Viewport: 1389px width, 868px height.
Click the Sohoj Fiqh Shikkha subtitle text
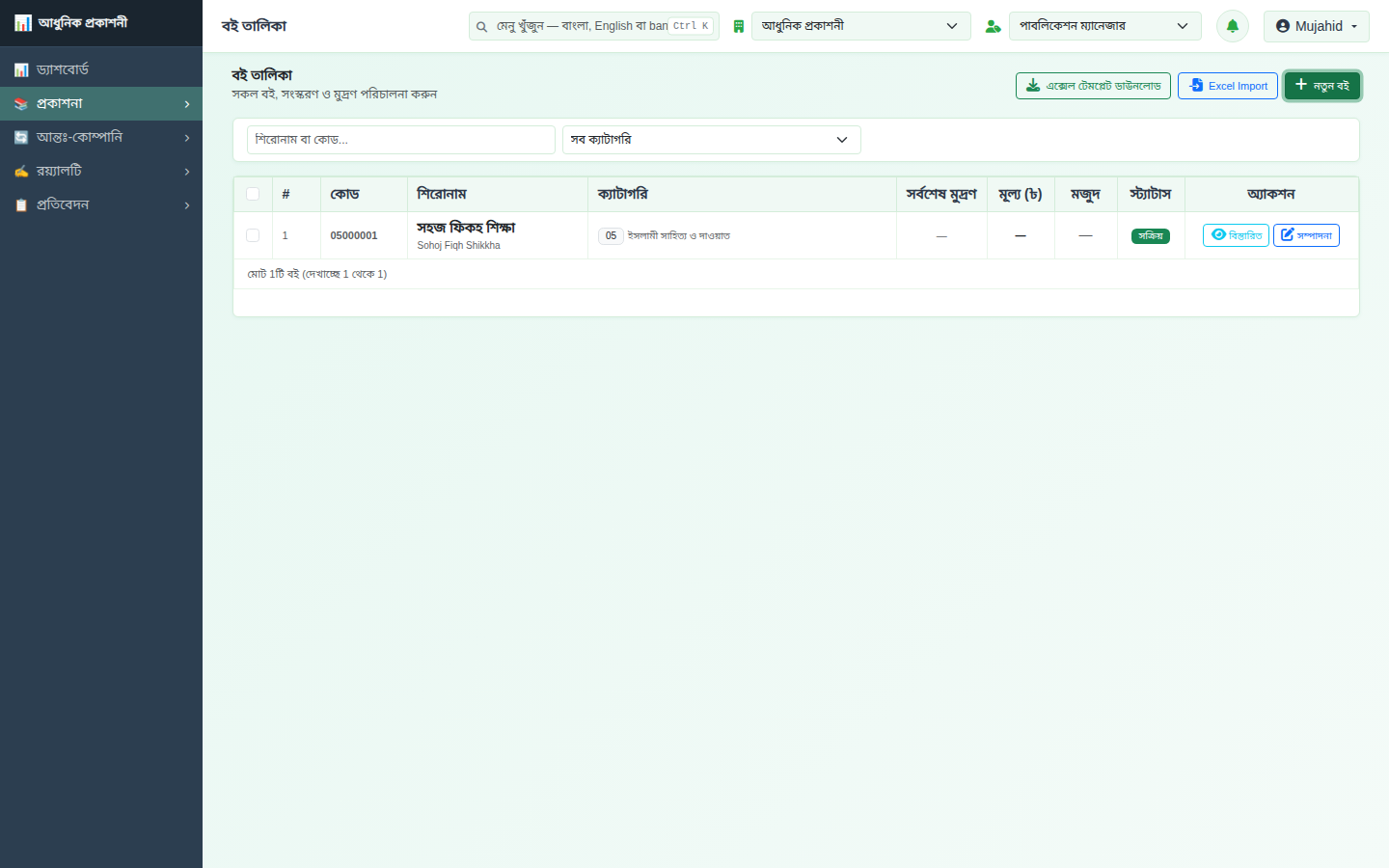pos(459,246)
